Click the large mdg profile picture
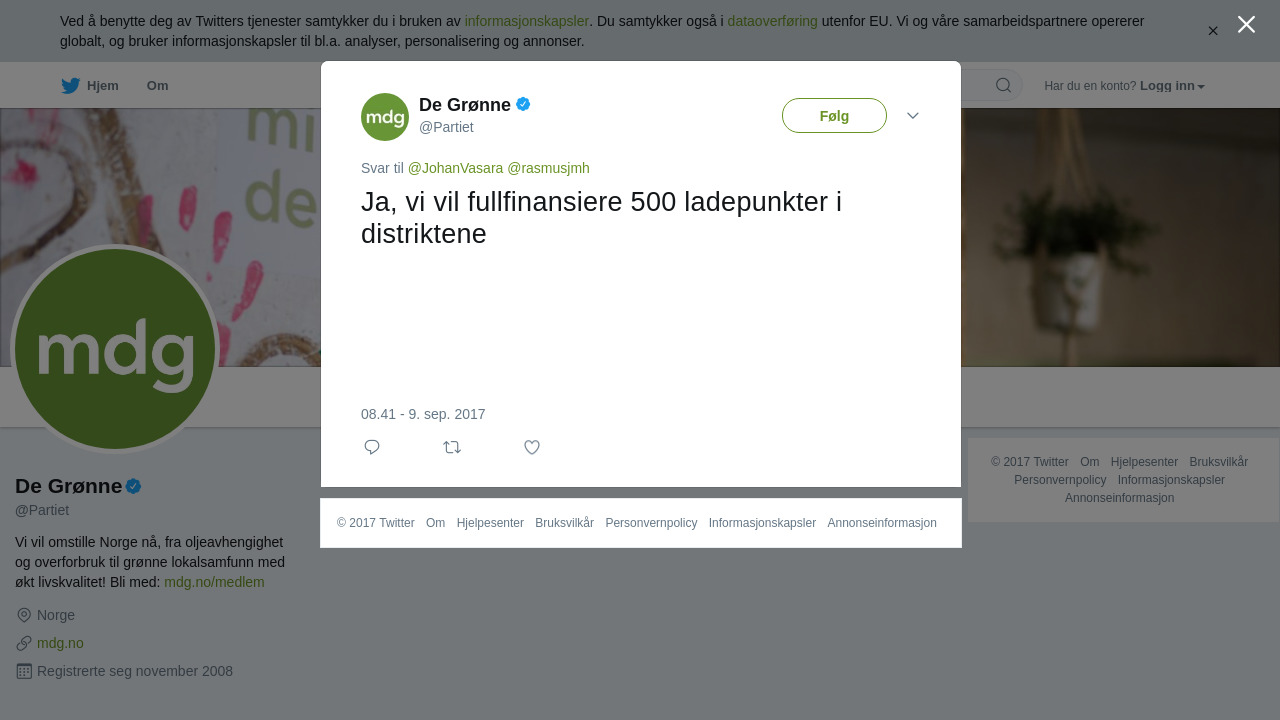The image size is (1280, 720). click(x=115, y=349)
